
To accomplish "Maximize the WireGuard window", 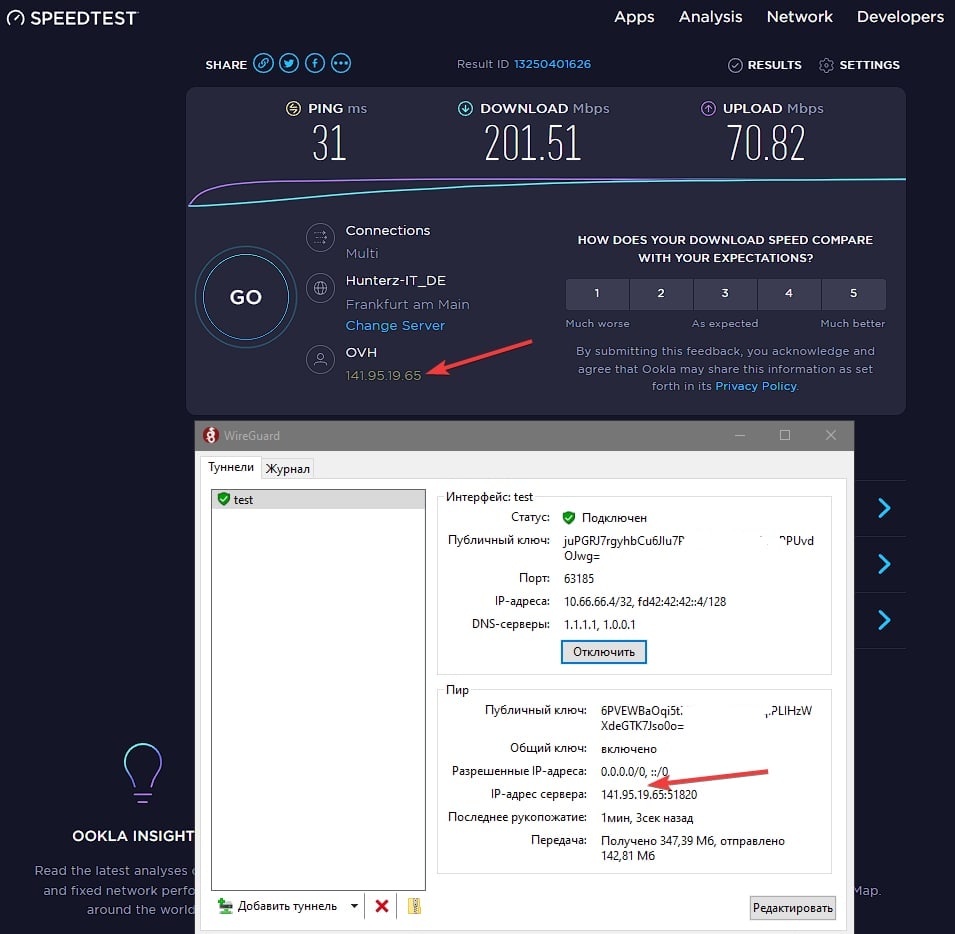I will [785, 435].
